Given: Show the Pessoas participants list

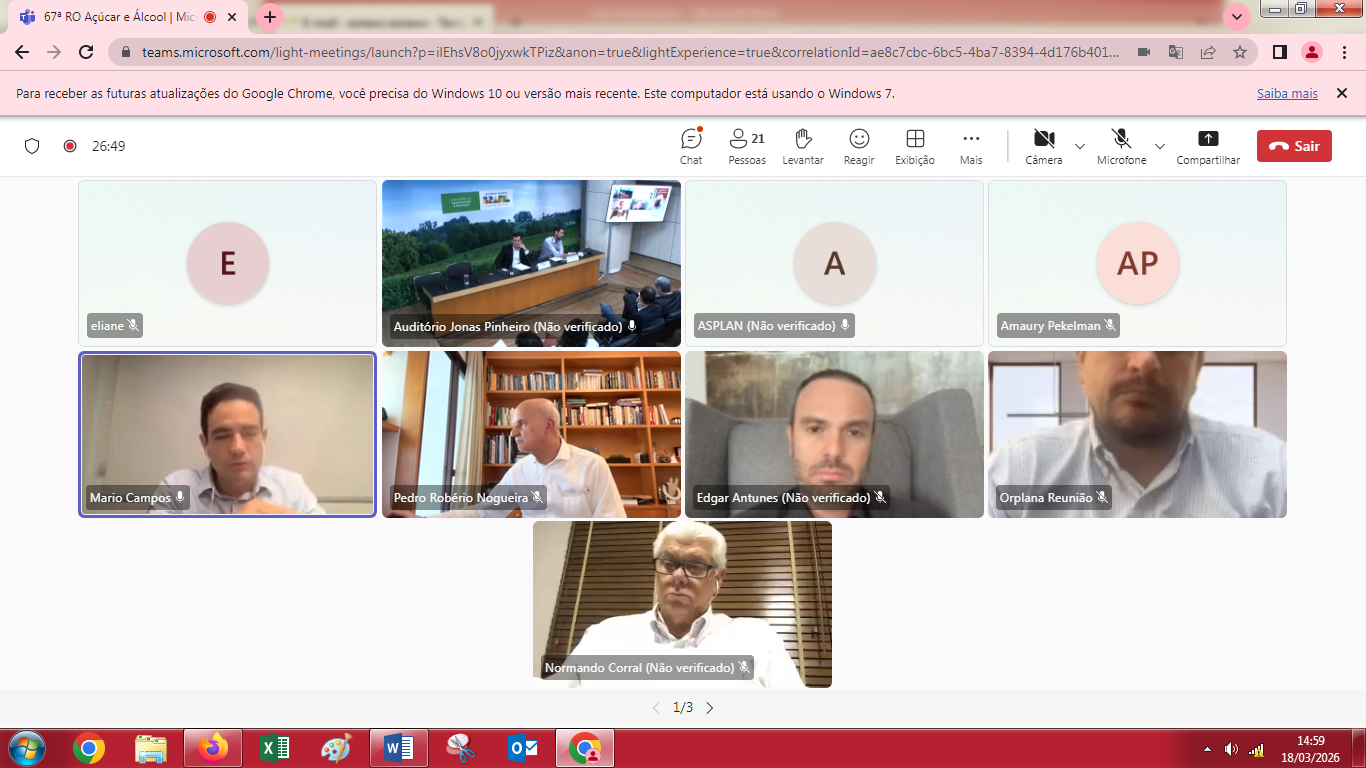Looking at the screenshot, I should coord(746,146).
